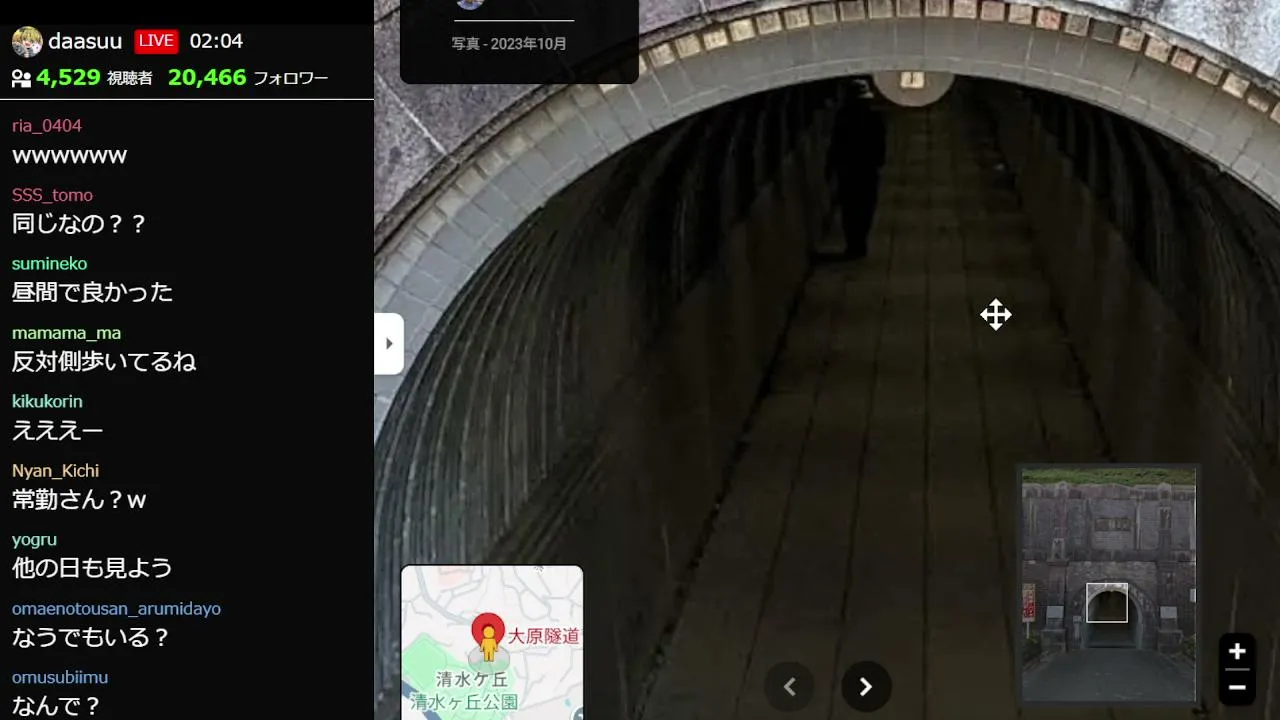Click the フォロワー followers label
The height and width of the screenshot is (720, 1280).
(x=291, y=78)
